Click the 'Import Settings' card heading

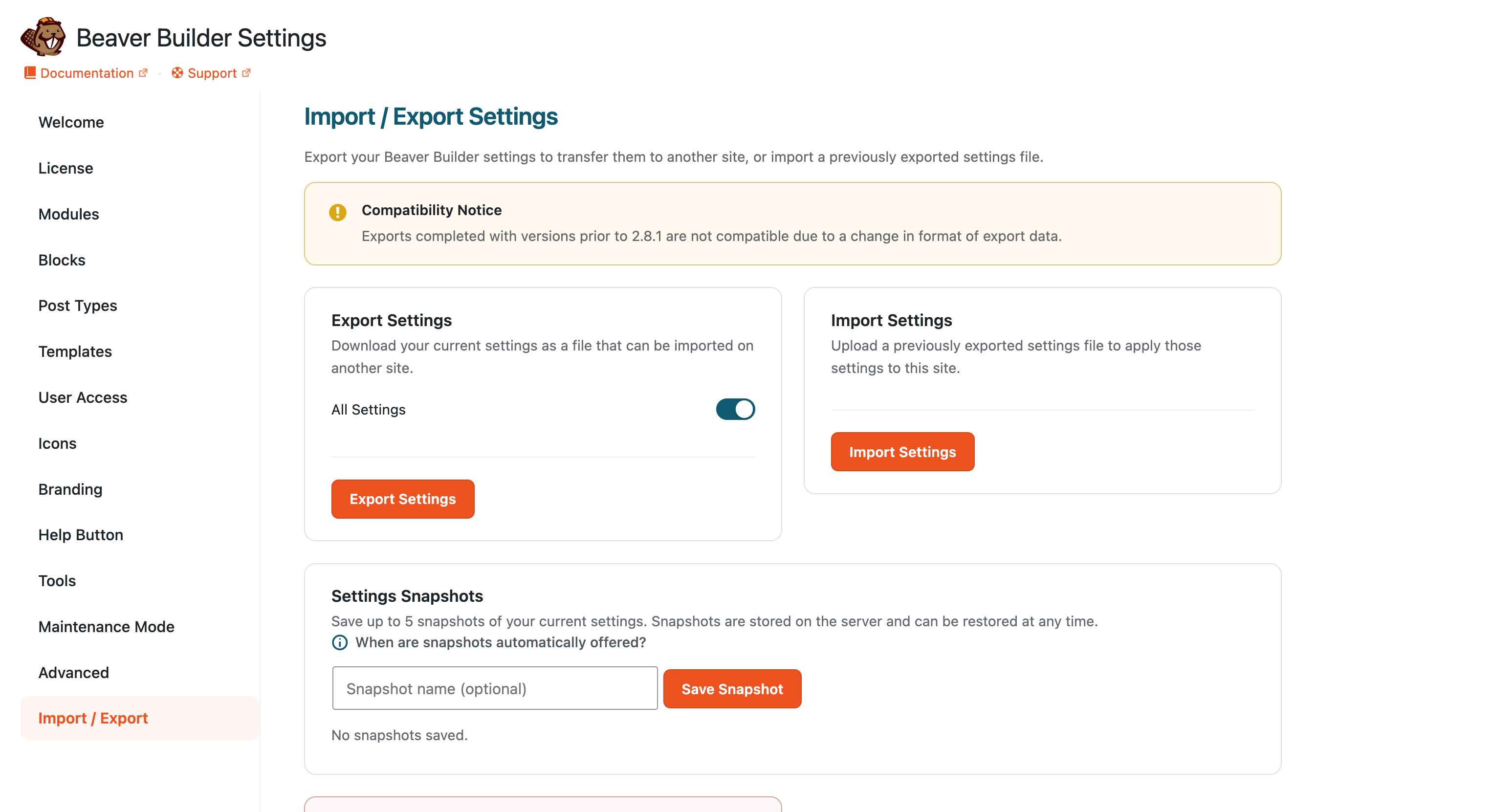891,320
